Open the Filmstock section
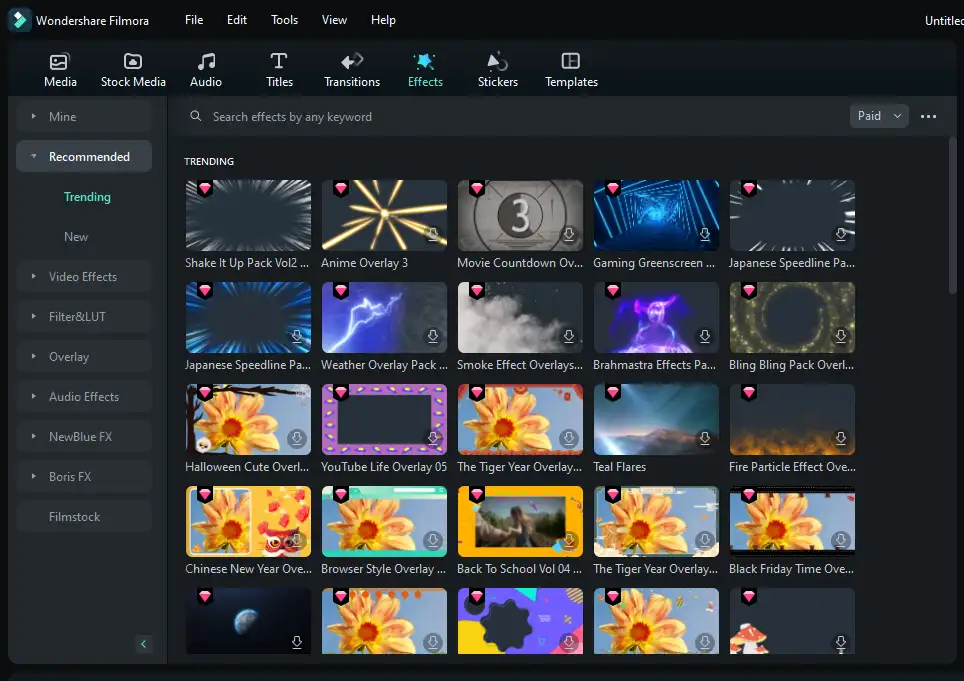The image size is (964, 681). pos(75,517)
